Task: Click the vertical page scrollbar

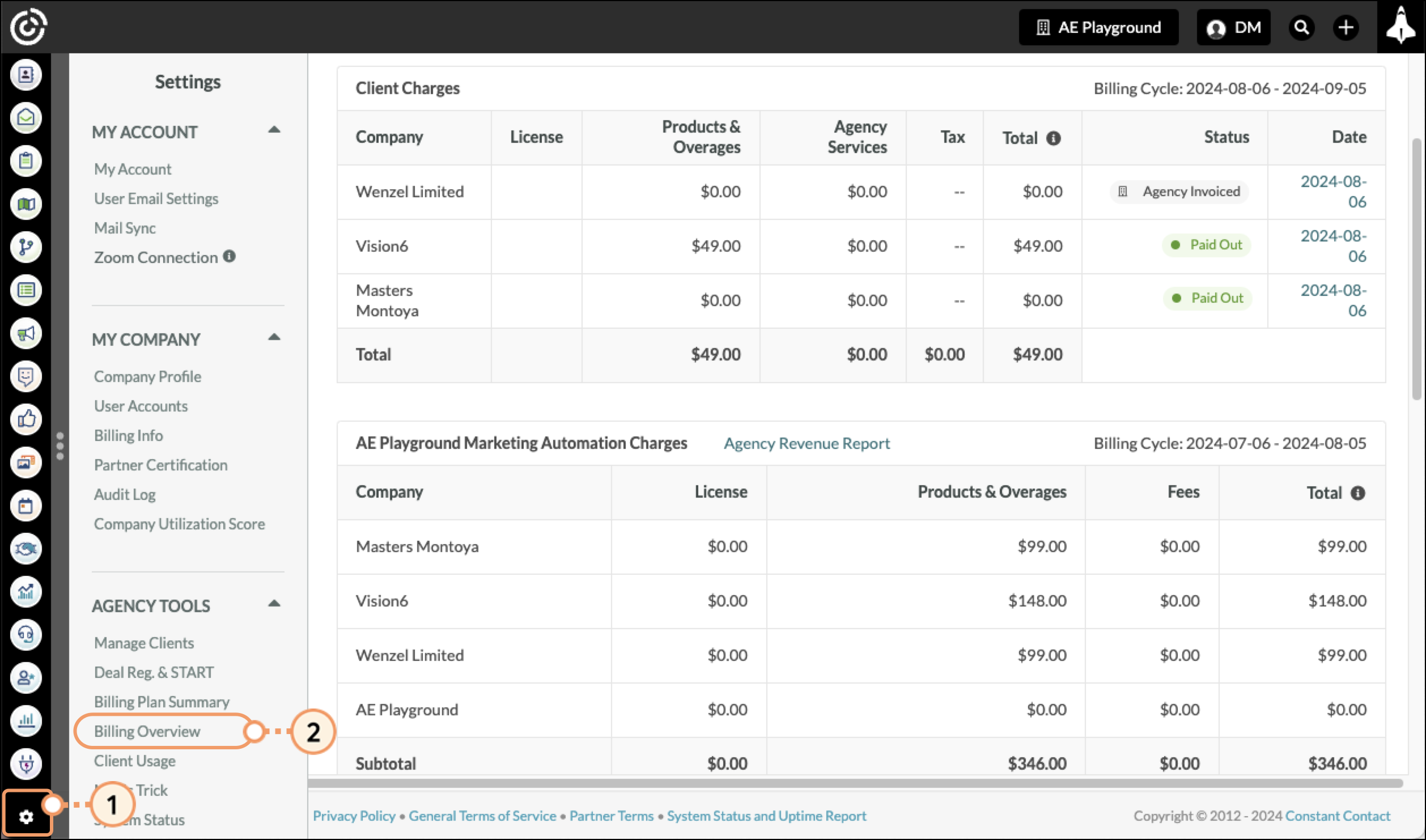Action: tap(1416, 269)
